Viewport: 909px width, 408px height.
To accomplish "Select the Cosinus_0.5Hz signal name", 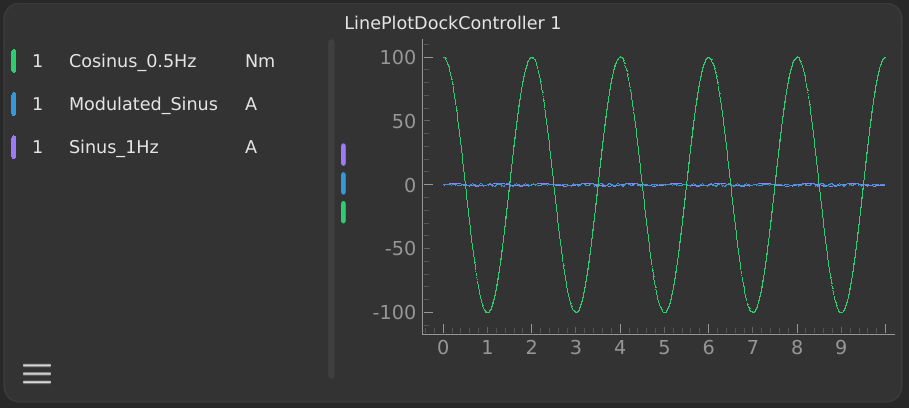I will 132,61.
